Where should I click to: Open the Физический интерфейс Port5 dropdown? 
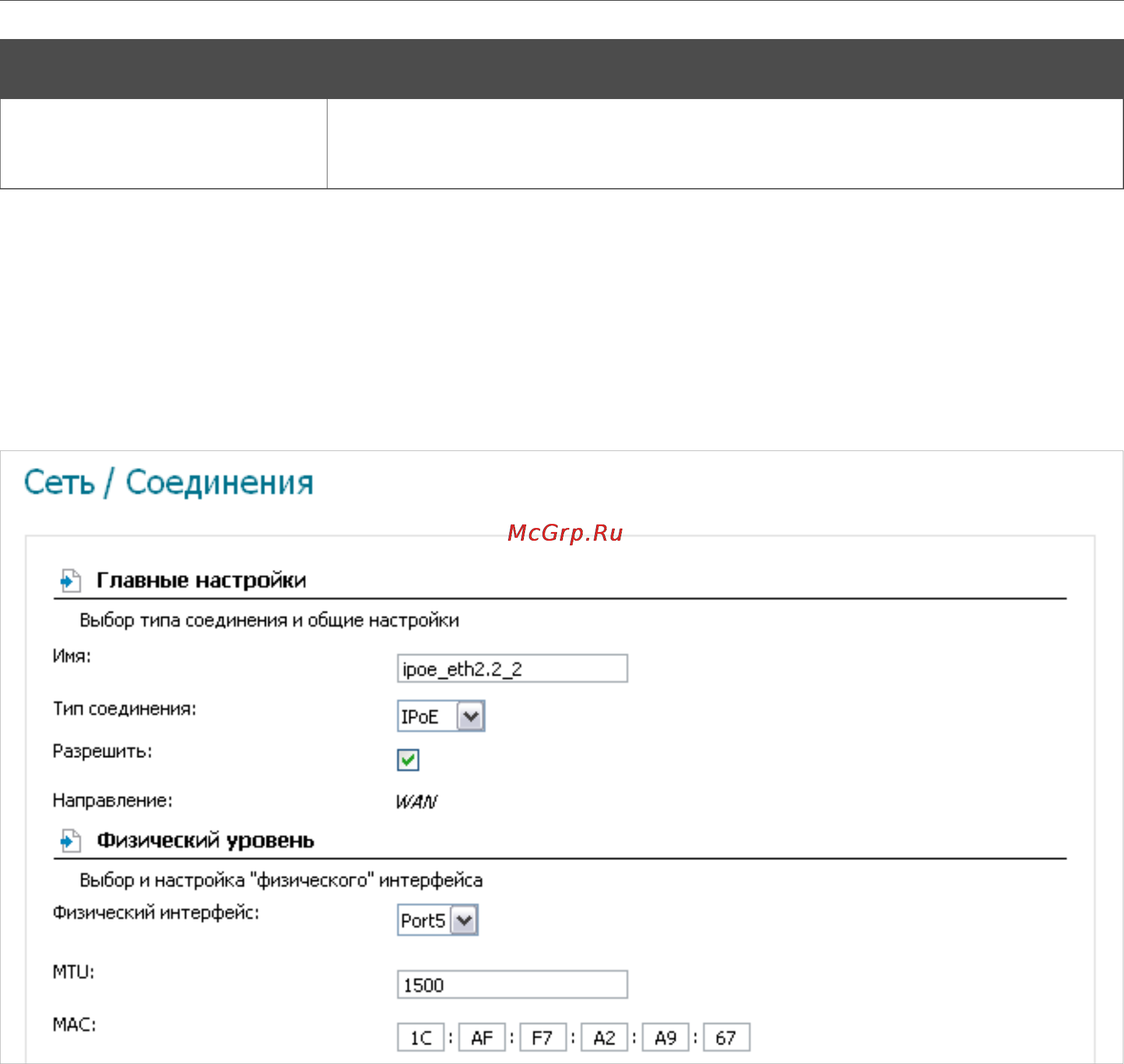click(438, 920)
